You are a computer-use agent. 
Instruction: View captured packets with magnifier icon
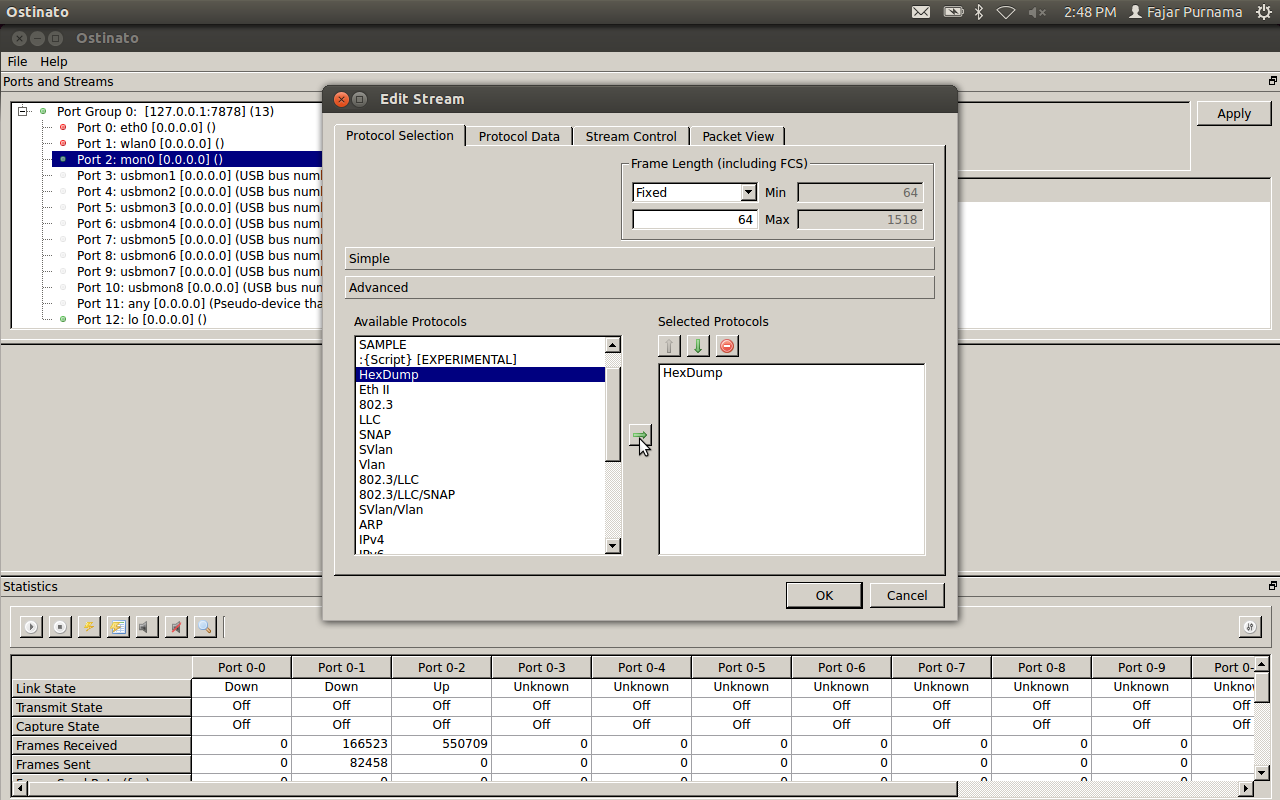pyautogui.click(x=205, y=627)
